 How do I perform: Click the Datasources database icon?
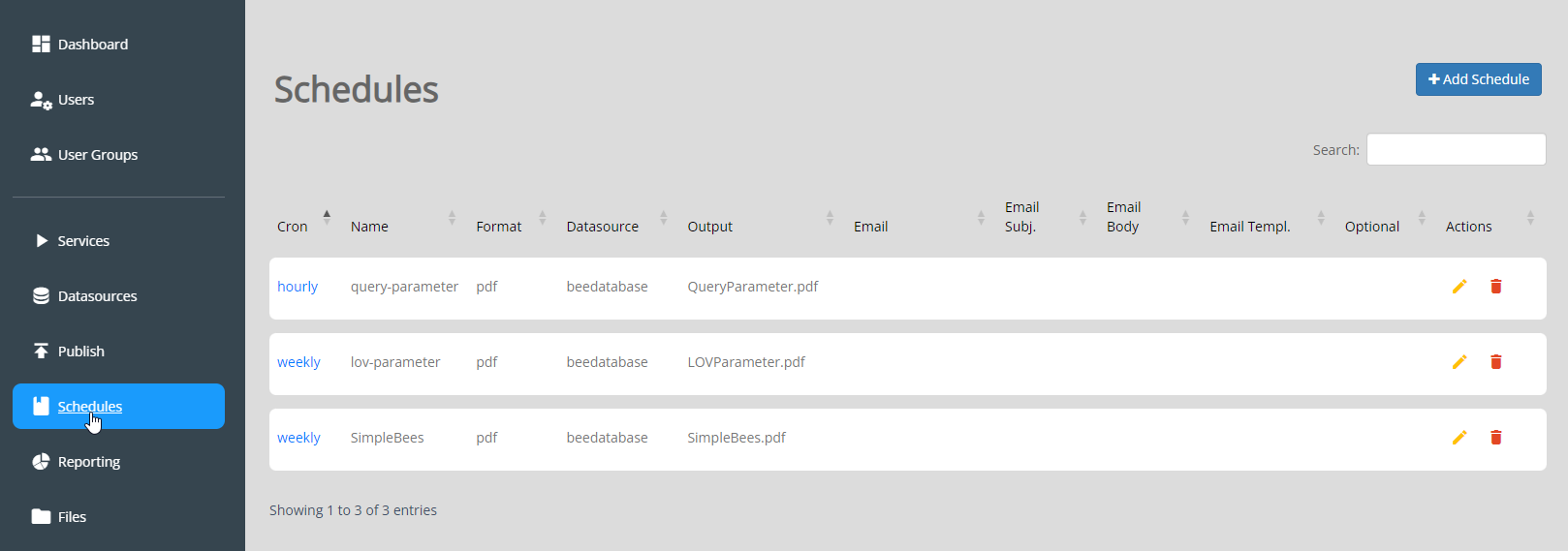[41, 295]
